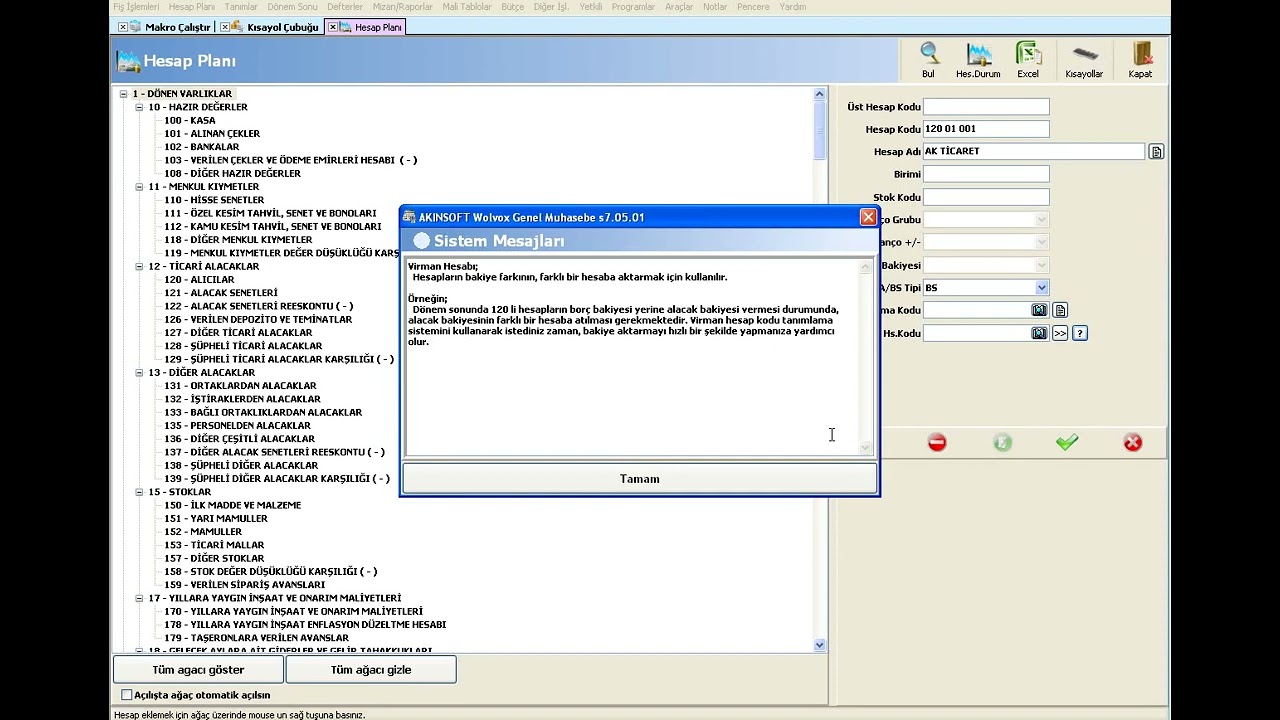The height and width of the screenshot is (720, 1280).
Task: Open the +/- dropdown under the Grubu dropdown
Action: pyautogui.click(x=1041, y=242)
